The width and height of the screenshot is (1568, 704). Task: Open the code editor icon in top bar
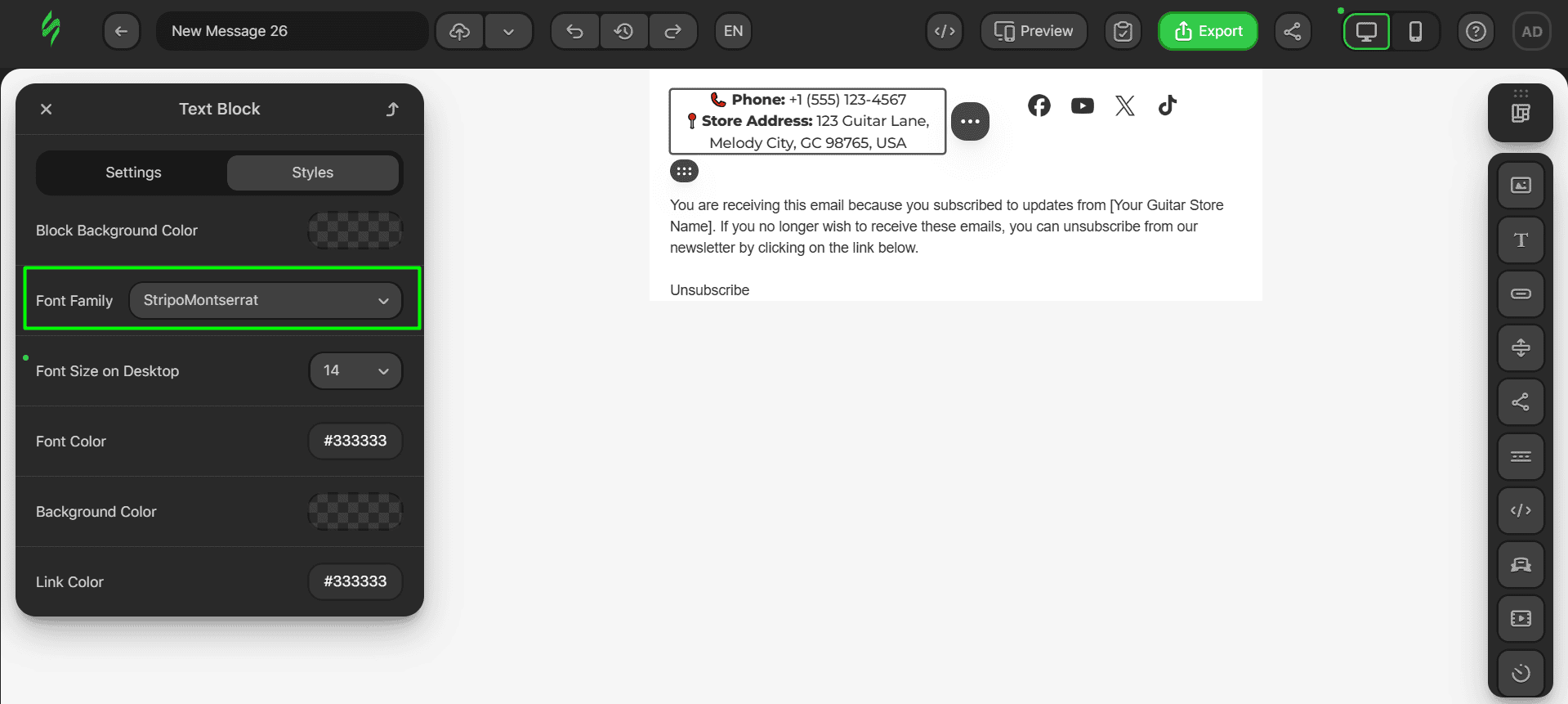945,31
